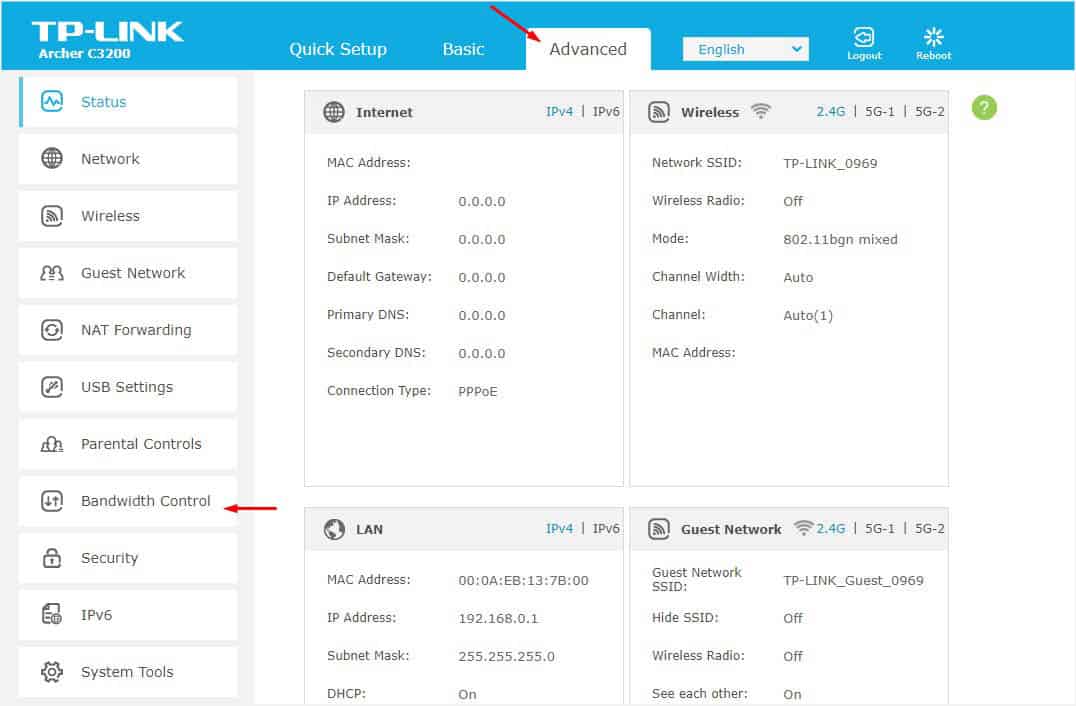Click the LAN panel globe icon
The height and width of the screenshot is (706, 1076).
(334, 529)
